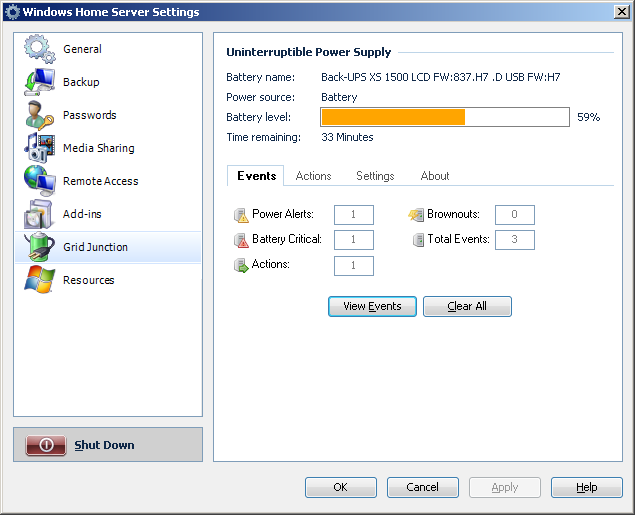635x515 pixels.
Task: Click the Actions green arrow icon
Action: click(241, 265)
